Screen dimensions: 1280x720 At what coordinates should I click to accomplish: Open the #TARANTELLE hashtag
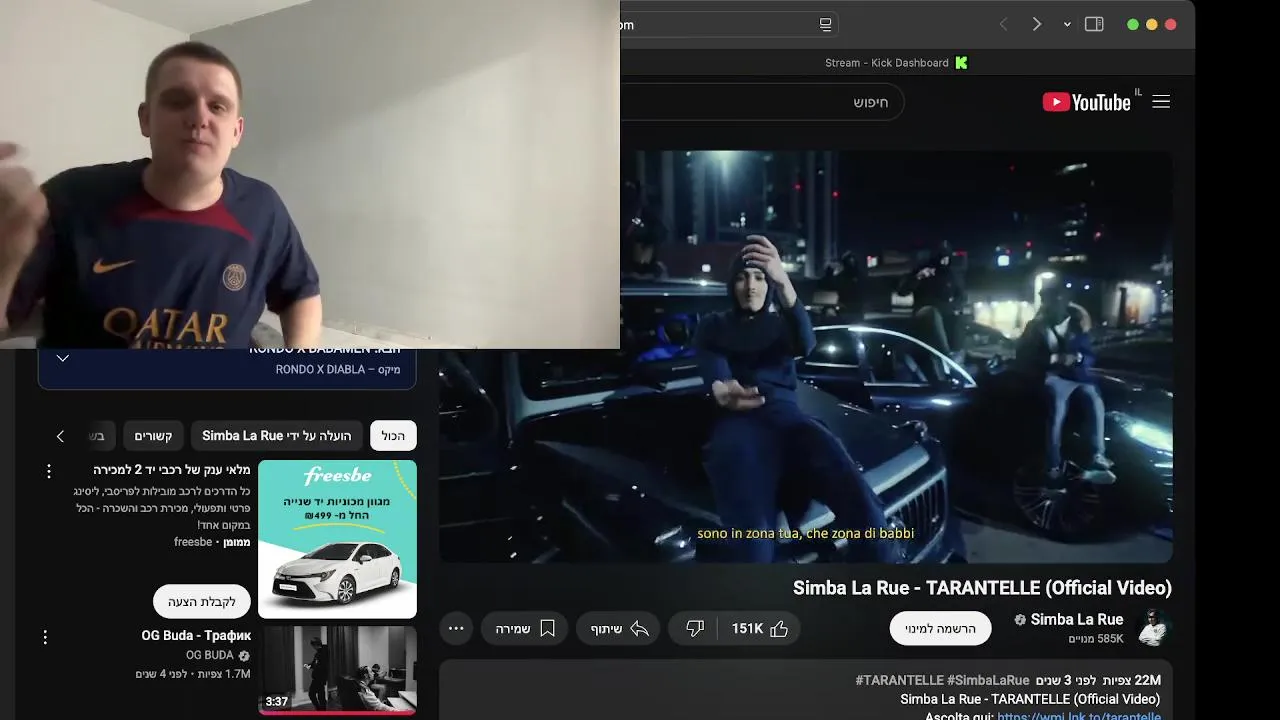899,680
